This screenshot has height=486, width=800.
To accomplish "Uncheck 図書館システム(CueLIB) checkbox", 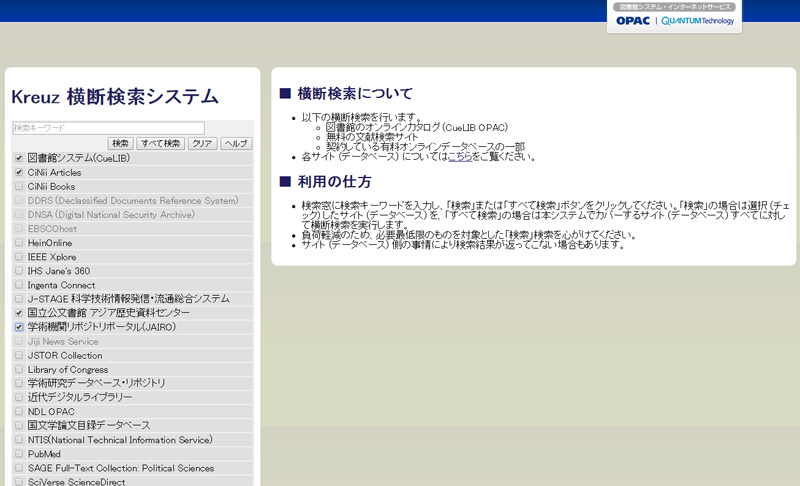I will tap(19, 158).
